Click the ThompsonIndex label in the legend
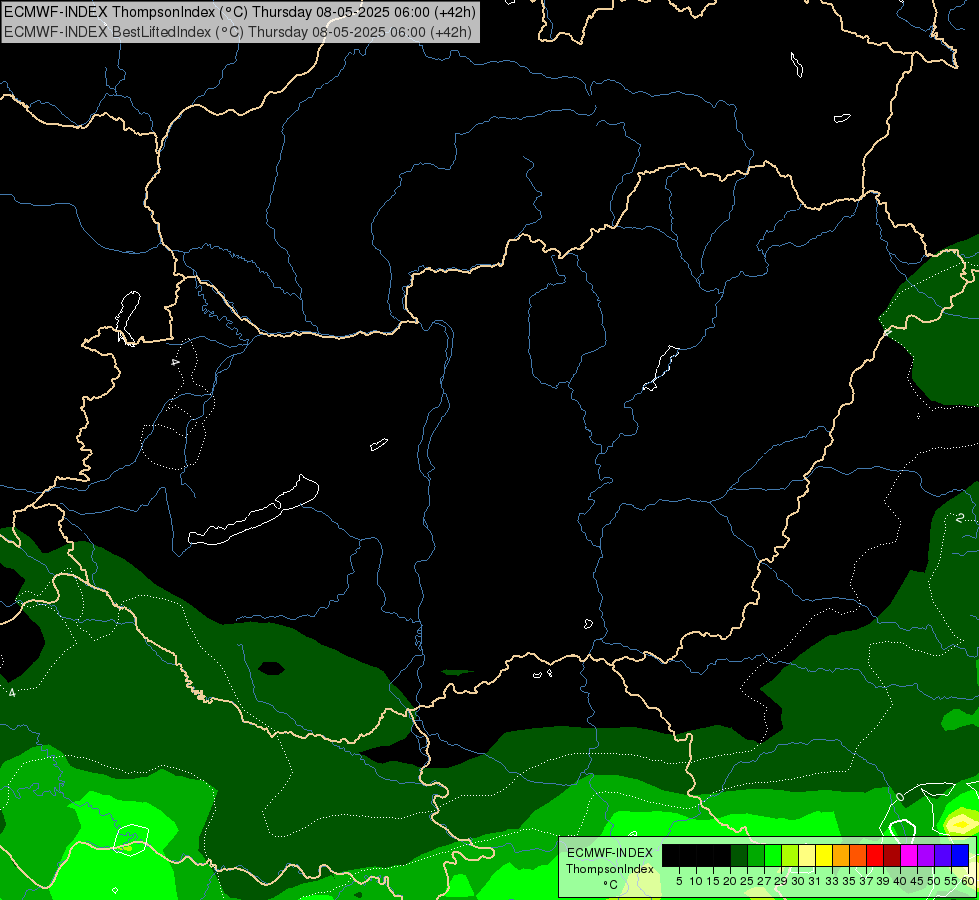Image resolution: width=979 pixels, height=900 pixels. 610,869
